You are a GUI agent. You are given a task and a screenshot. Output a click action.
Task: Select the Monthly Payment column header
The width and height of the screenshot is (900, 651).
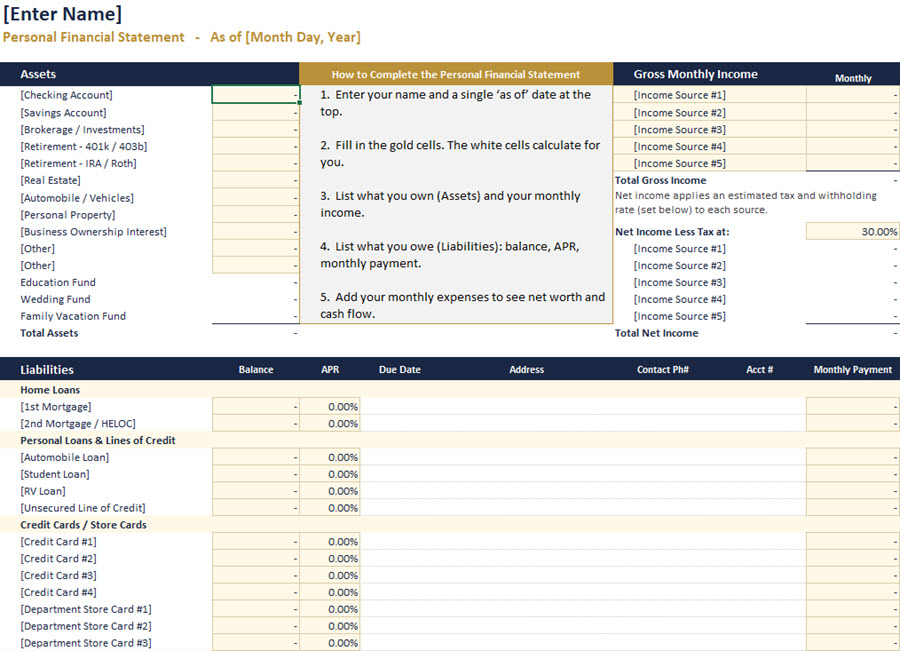pyautogui.click(x=852, y=369)
